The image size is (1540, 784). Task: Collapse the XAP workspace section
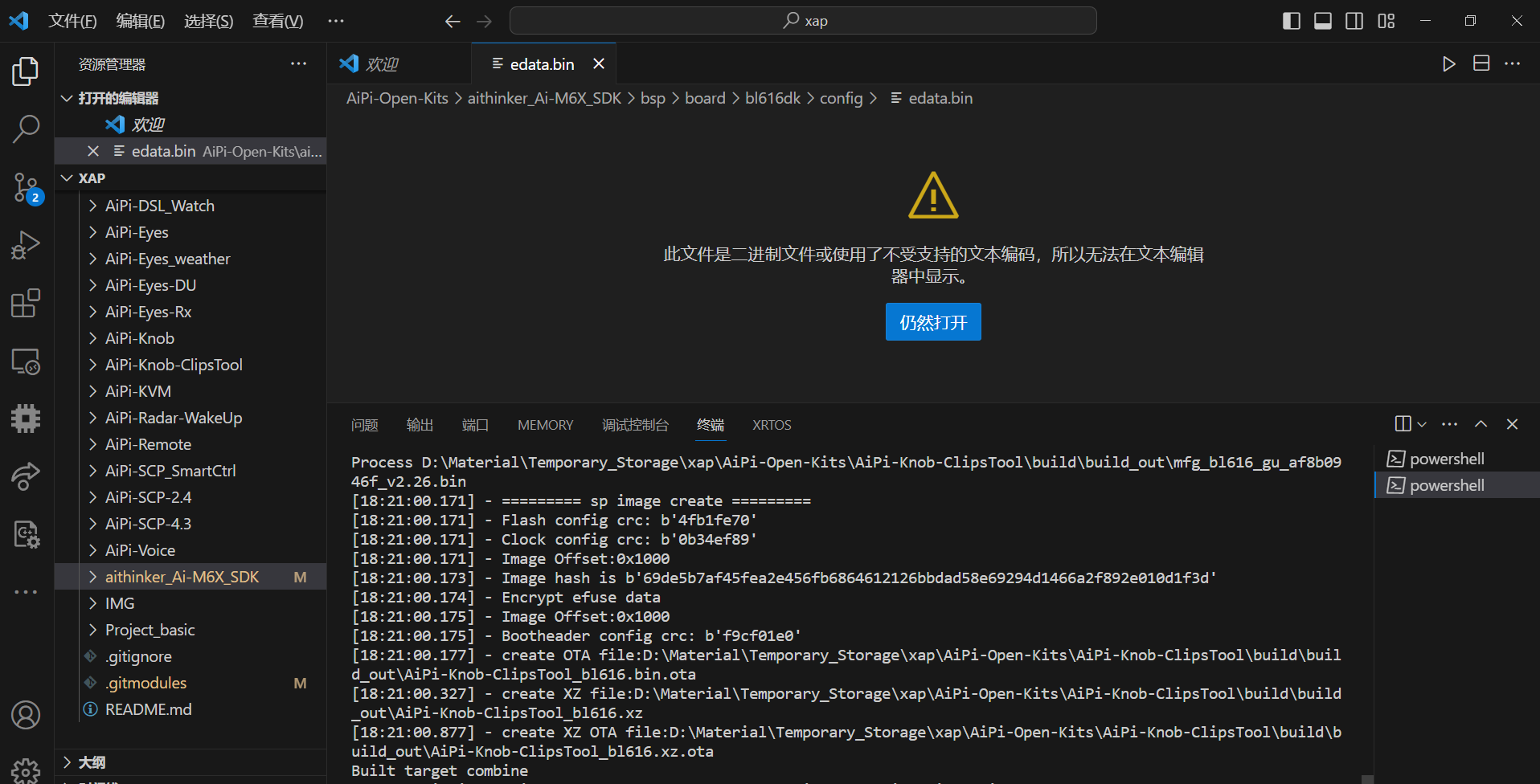(x=68, y=178)
